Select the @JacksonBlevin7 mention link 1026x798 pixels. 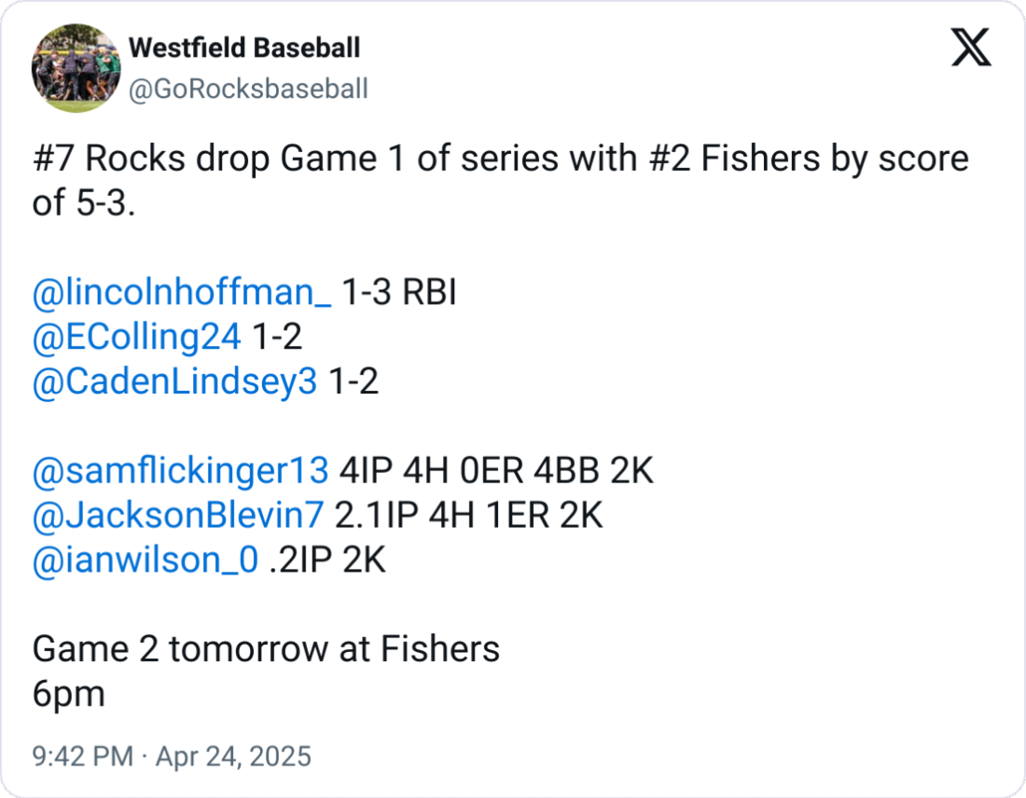tap(178, 515)
